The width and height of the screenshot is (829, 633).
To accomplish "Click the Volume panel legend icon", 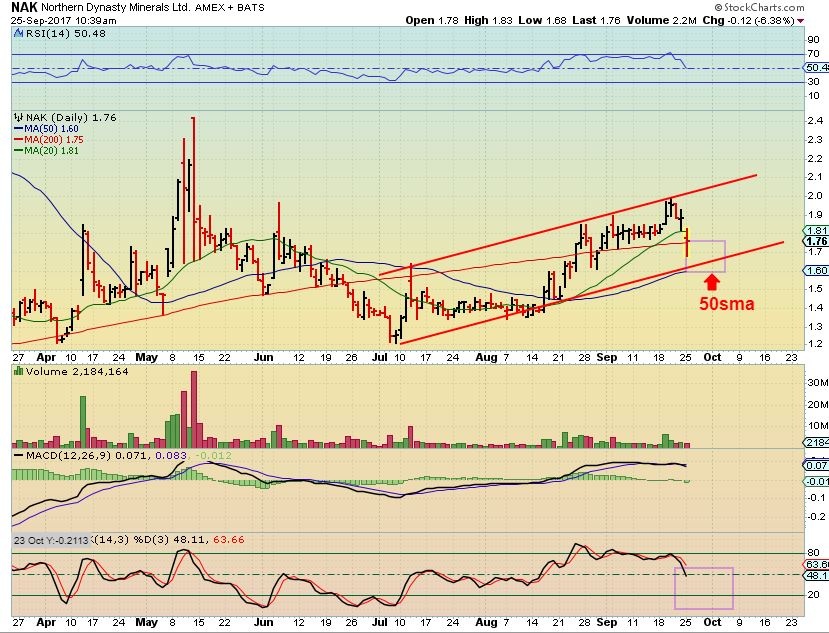I will click(x=16, y=371).
